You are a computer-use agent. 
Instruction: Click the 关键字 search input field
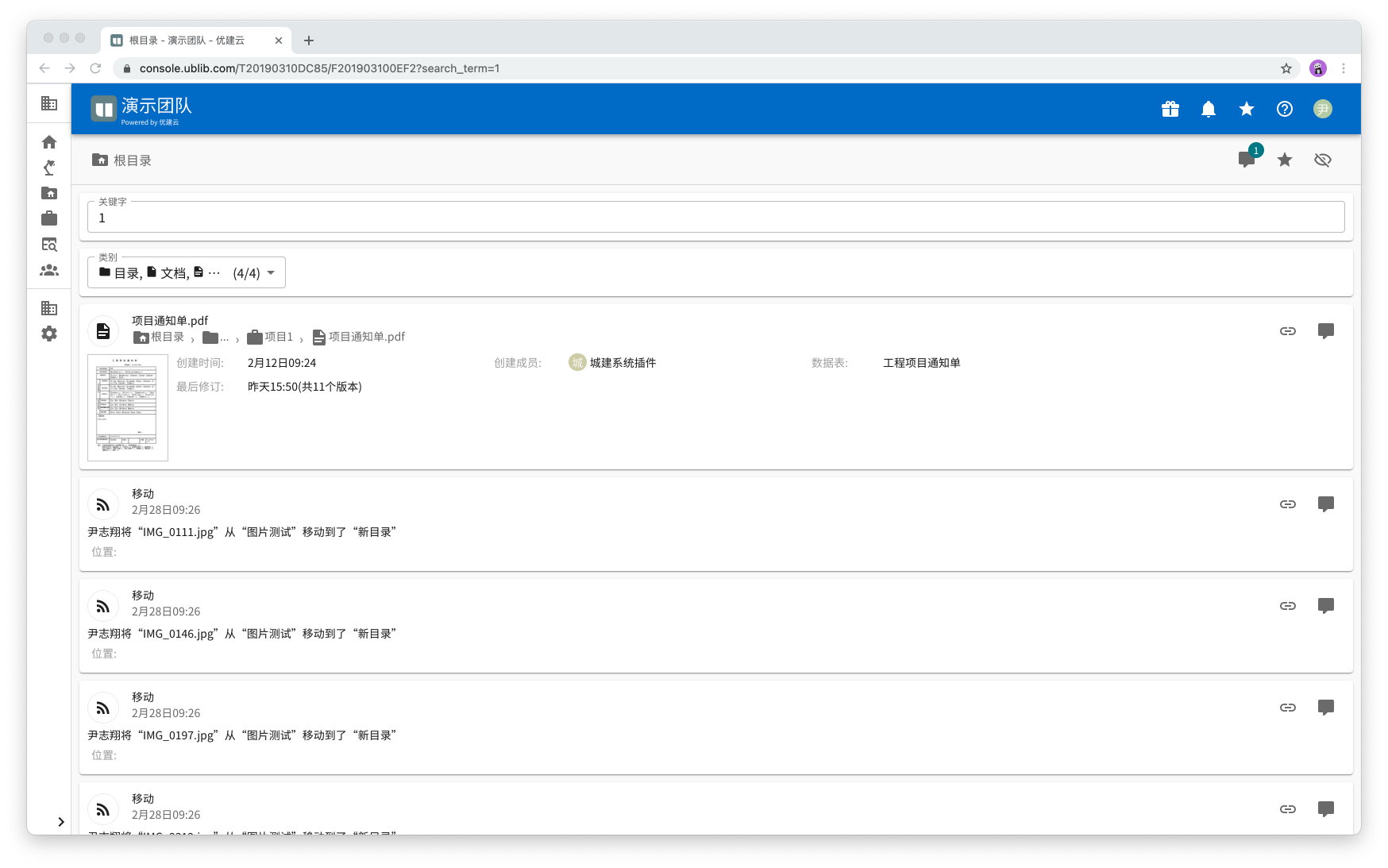715,218
